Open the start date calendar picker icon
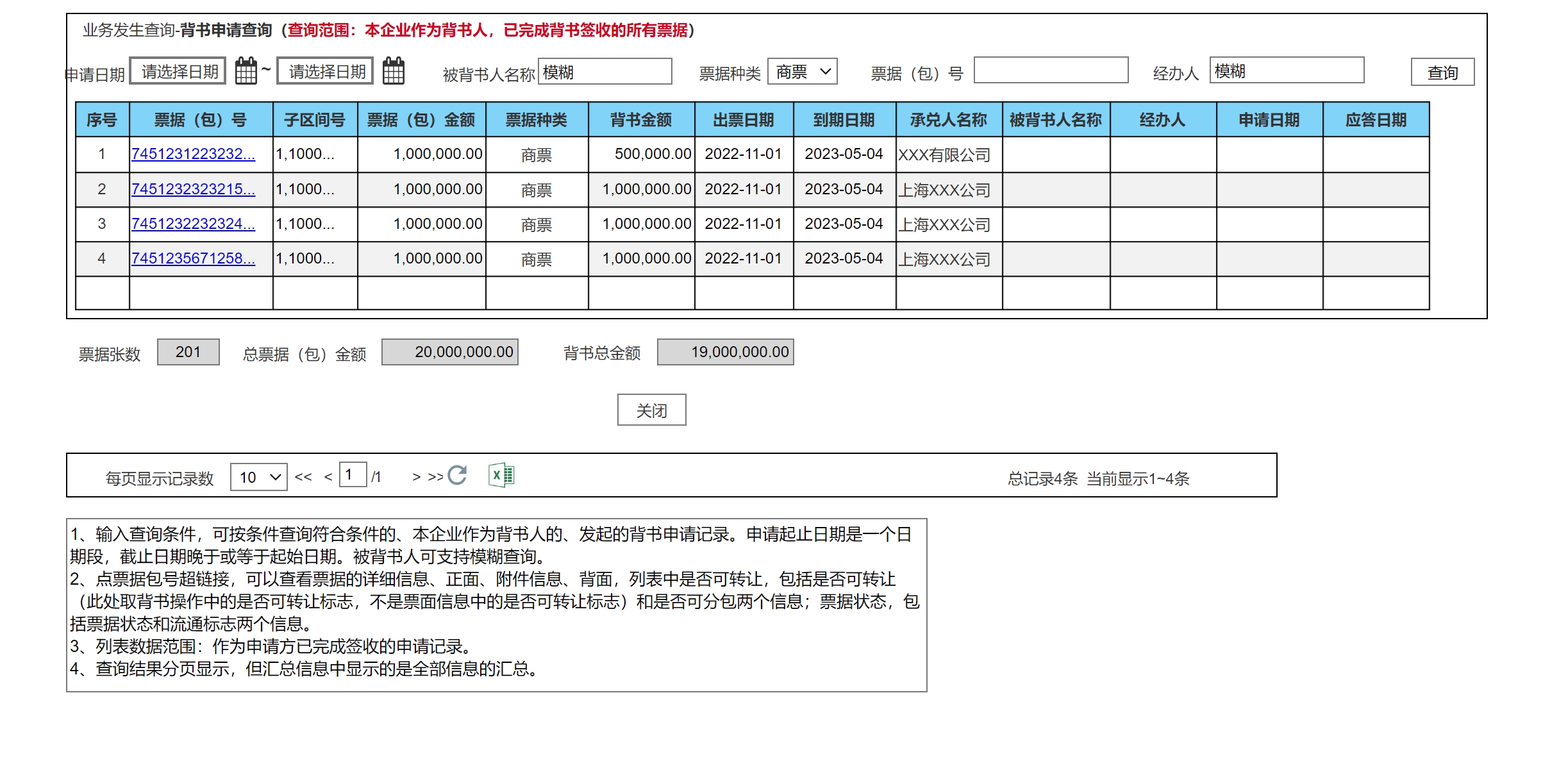 246,71
